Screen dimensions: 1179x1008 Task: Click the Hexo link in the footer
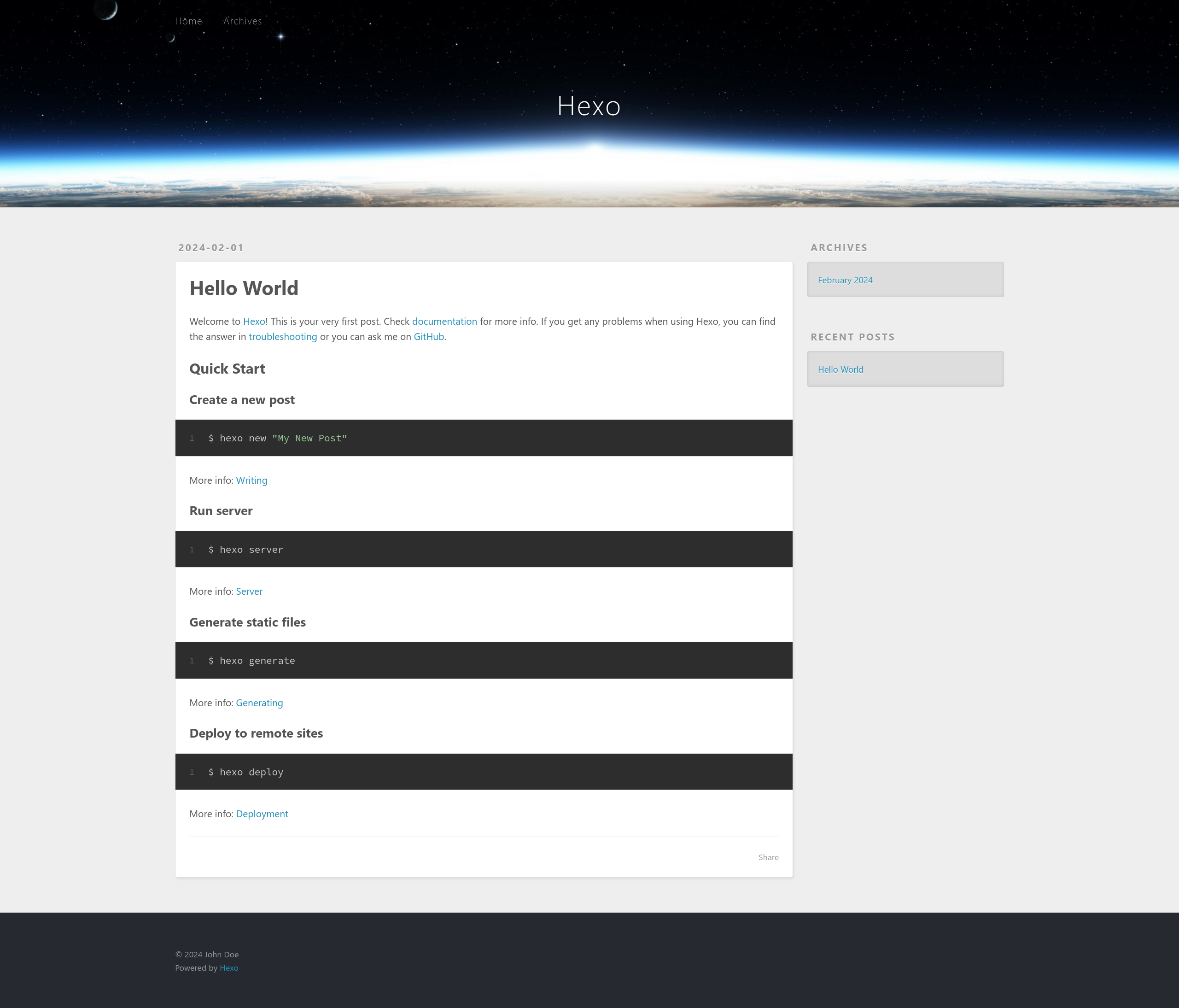(x=229, y=967)
